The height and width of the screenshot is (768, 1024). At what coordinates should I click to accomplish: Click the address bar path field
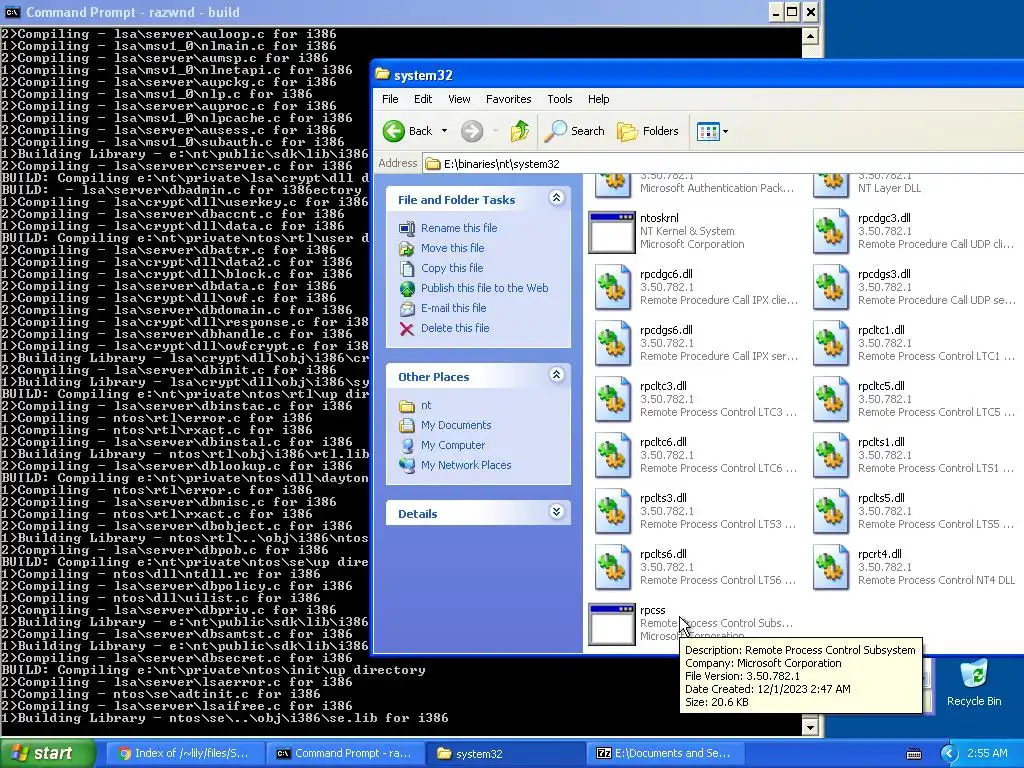(x=723, y=164)
